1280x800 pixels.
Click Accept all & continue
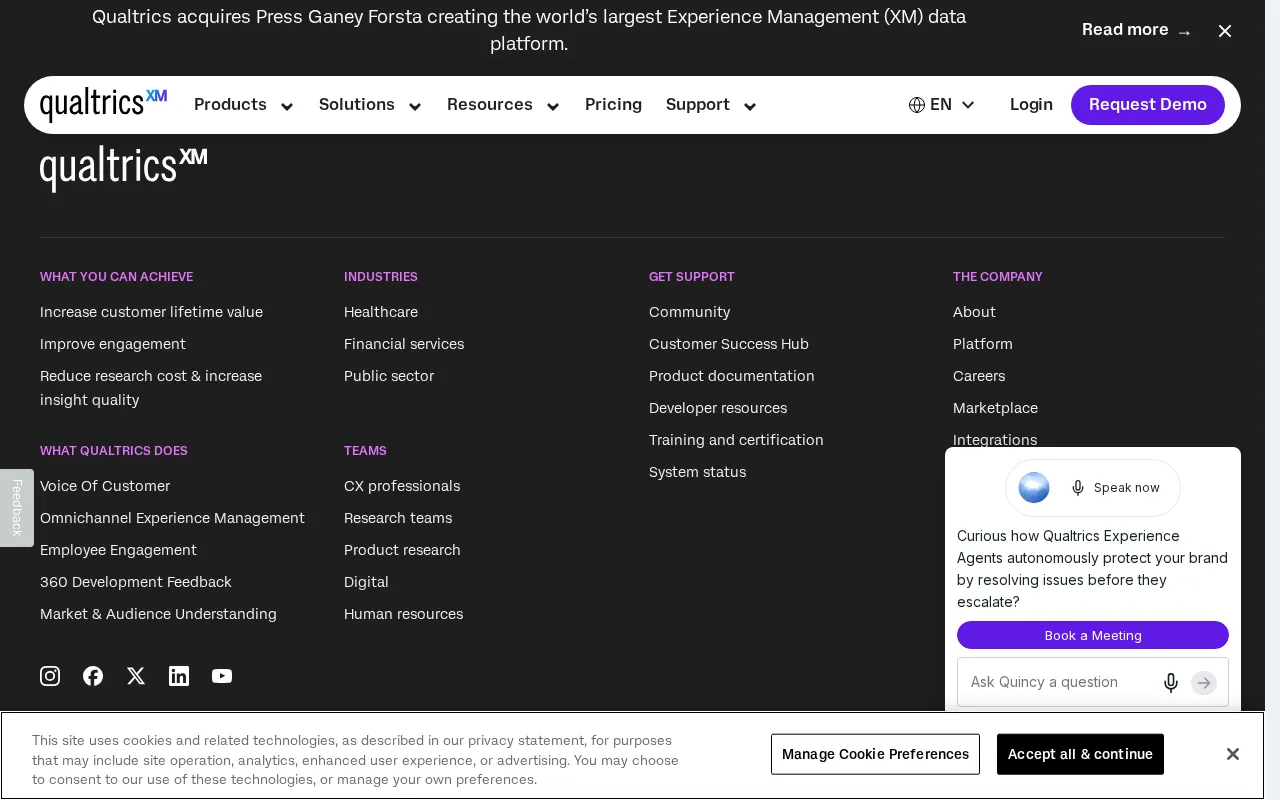click(x=1080, y=754)
